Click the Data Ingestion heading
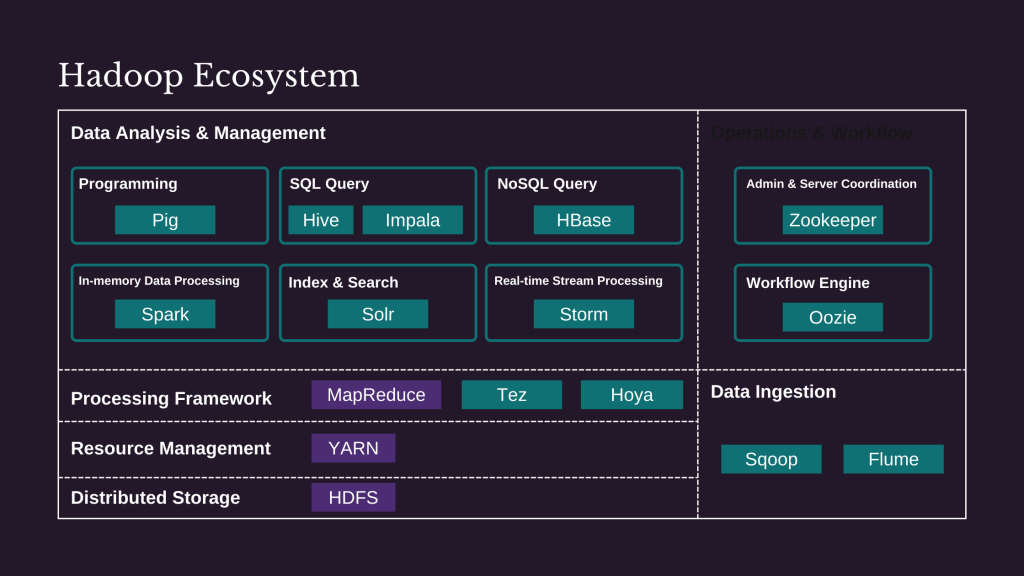Image resolution: width=1024 pixels, height=576 pixels. 773,392
